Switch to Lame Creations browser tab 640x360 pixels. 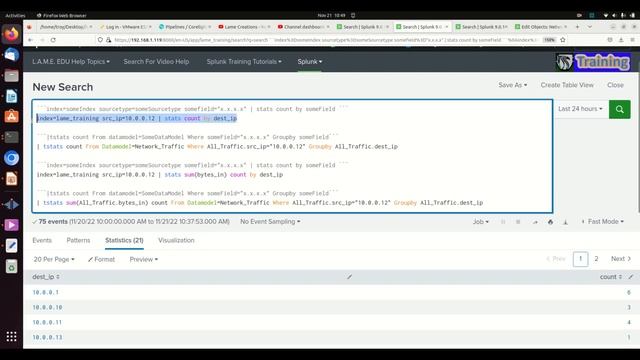[x=244, y=27]
